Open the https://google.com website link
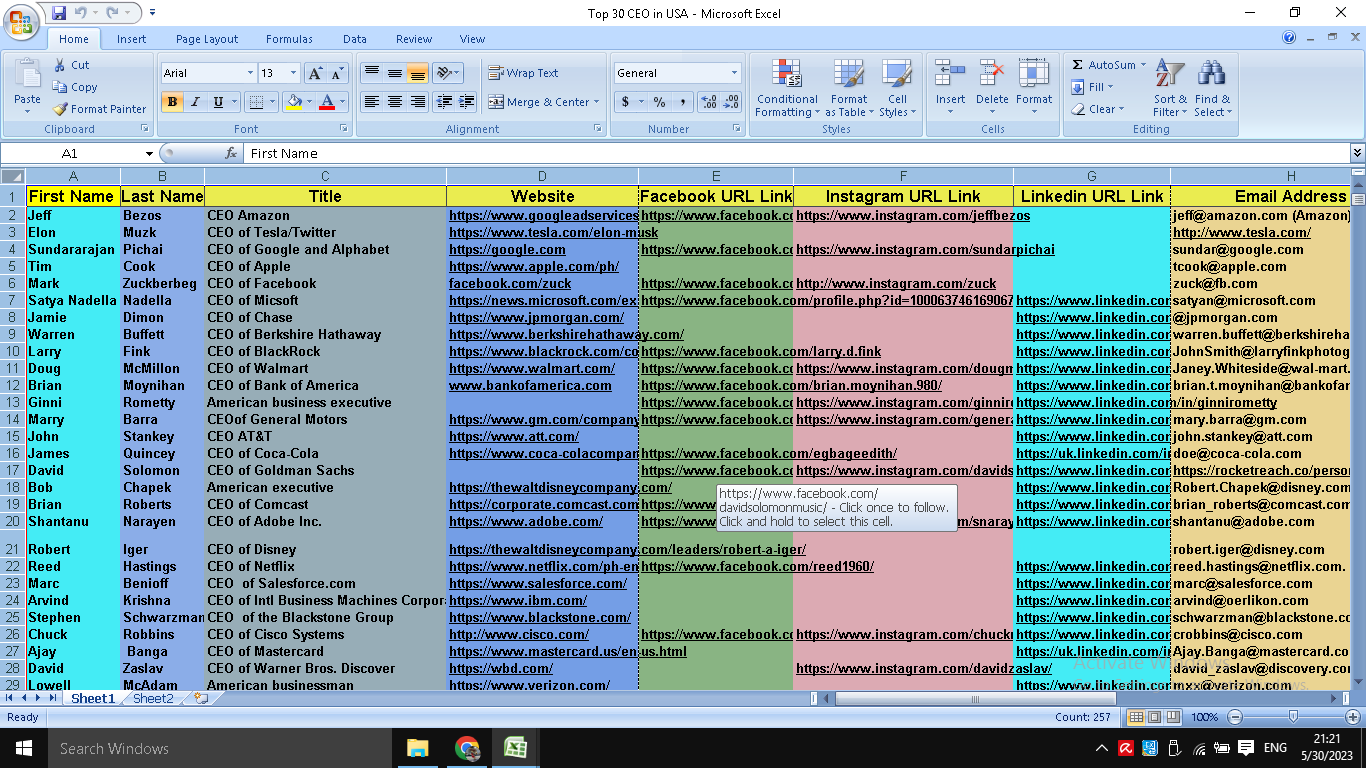Screen dimensions: 1366x768 click(507, 249)
